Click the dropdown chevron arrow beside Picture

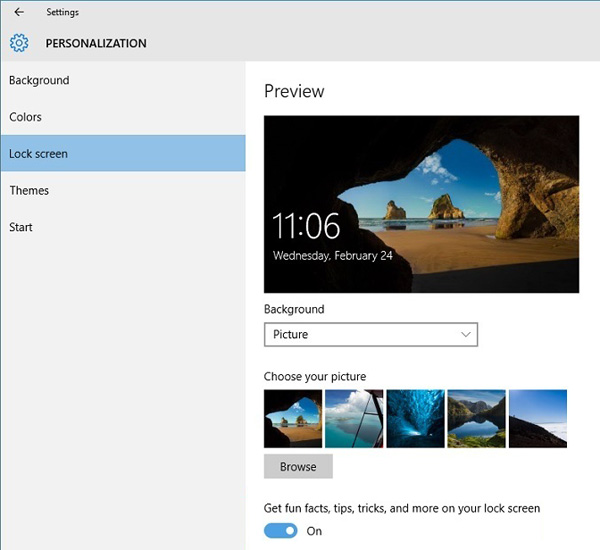466,335
